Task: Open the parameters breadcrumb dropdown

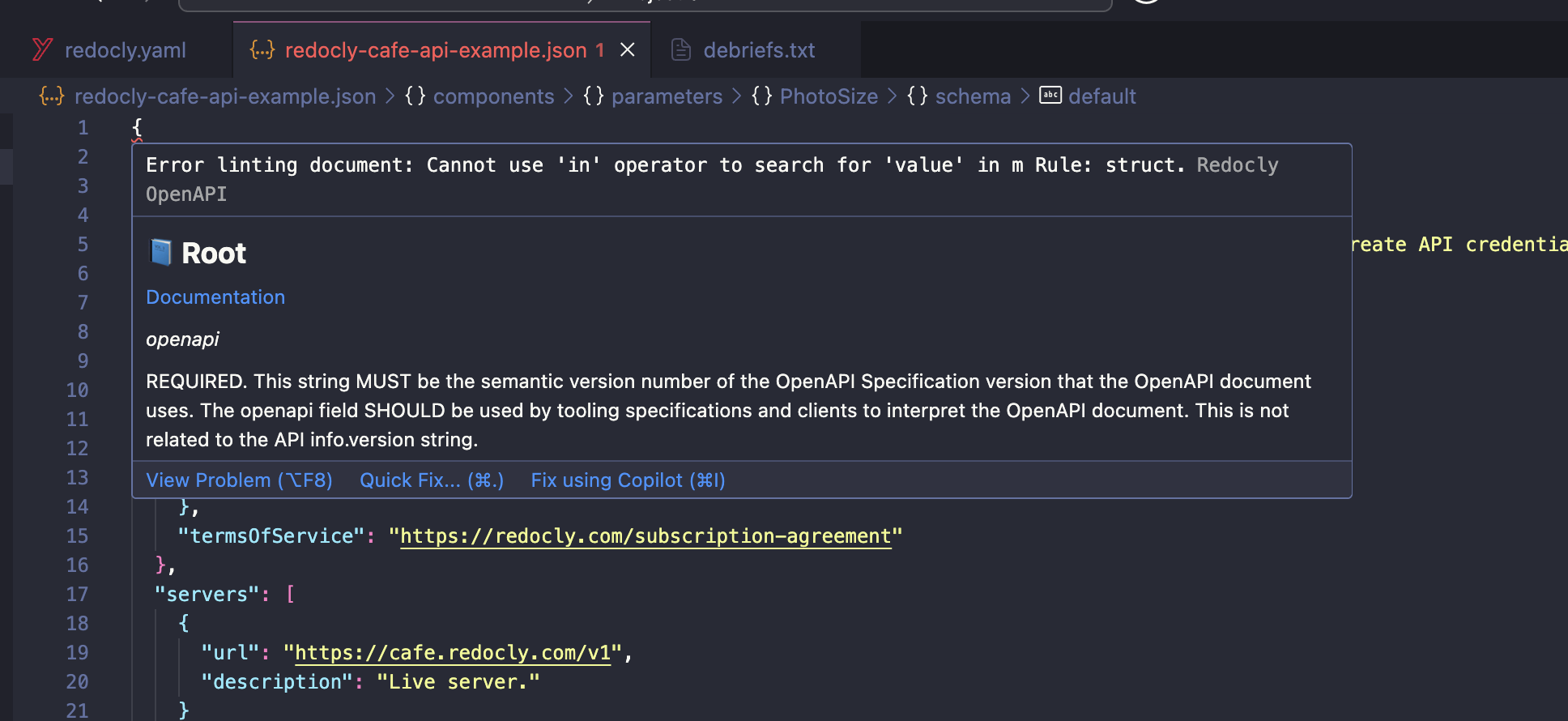Action: (667, 96)
